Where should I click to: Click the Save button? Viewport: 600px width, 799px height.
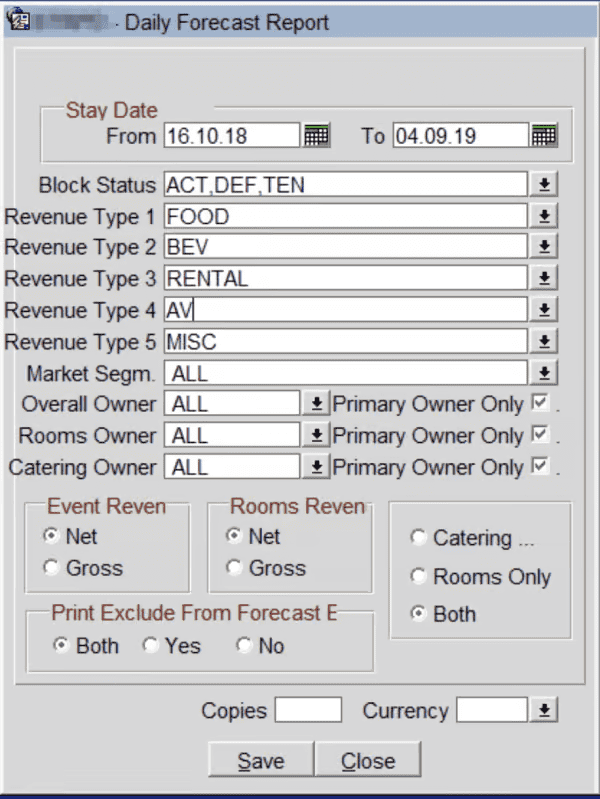tap(261, 761)
